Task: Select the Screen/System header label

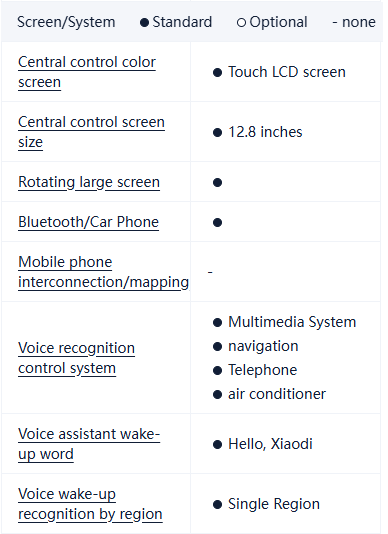Action: (x=66, y=22)
